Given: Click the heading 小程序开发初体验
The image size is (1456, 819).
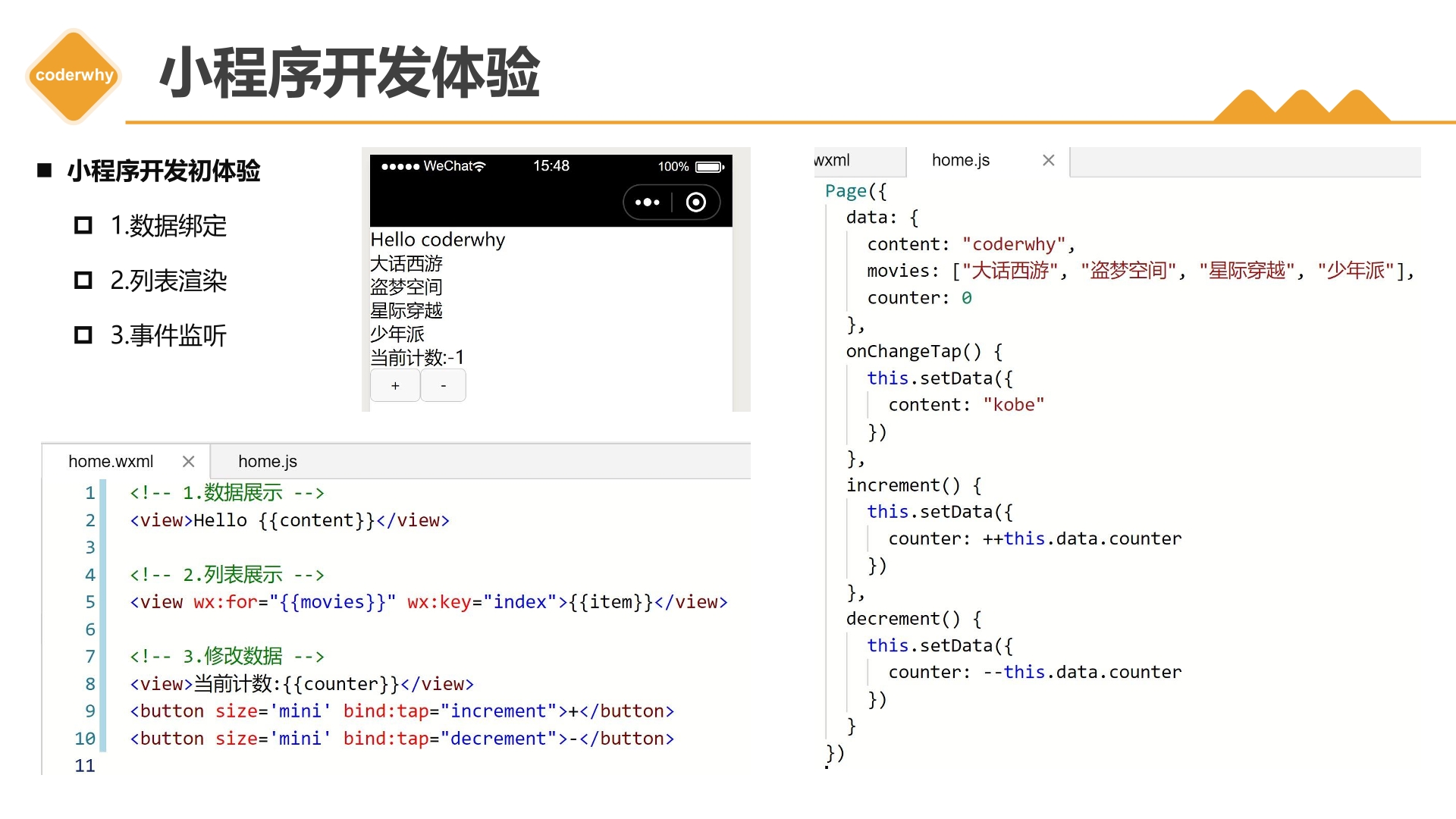Looking at the screenshot, I should pos(164,171).
